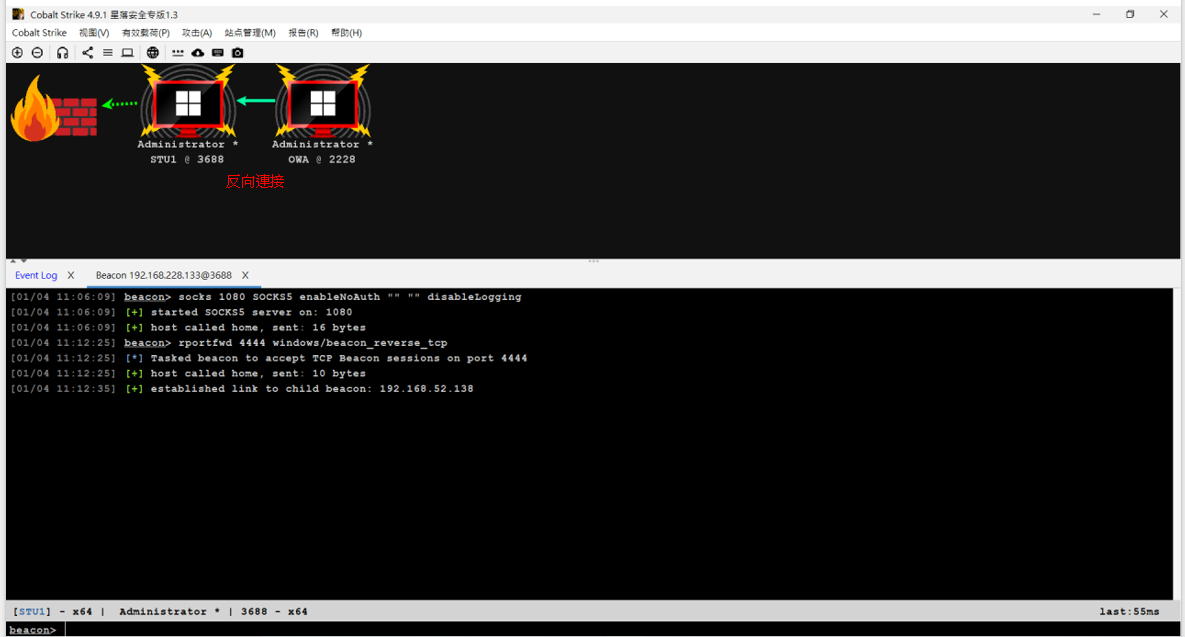Open the 有效载荷(P) menu
This screenshot has width=1185, height=637.
tap(146, 32)
